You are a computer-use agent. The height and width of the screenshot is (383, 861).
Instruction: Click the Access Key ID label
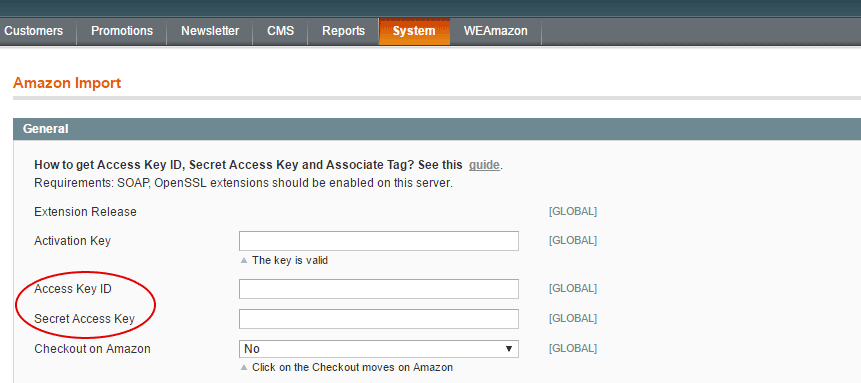pos(73,288)
